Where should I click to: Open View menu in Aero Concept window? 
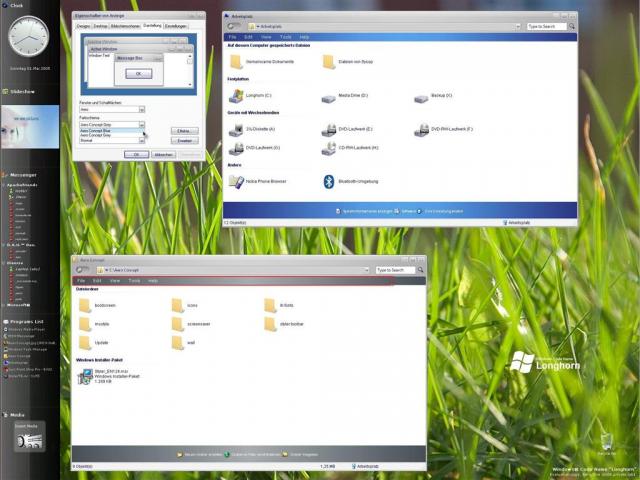(115, 281)
